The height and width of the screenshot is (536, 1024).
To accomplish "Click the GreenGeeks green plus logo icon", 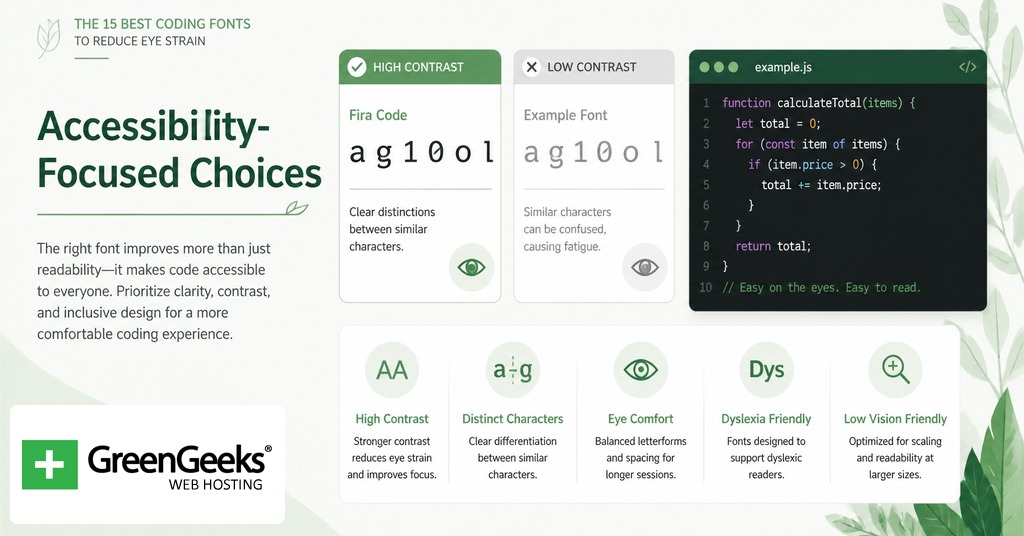I will pyautogui.click(x=50, y=465).
